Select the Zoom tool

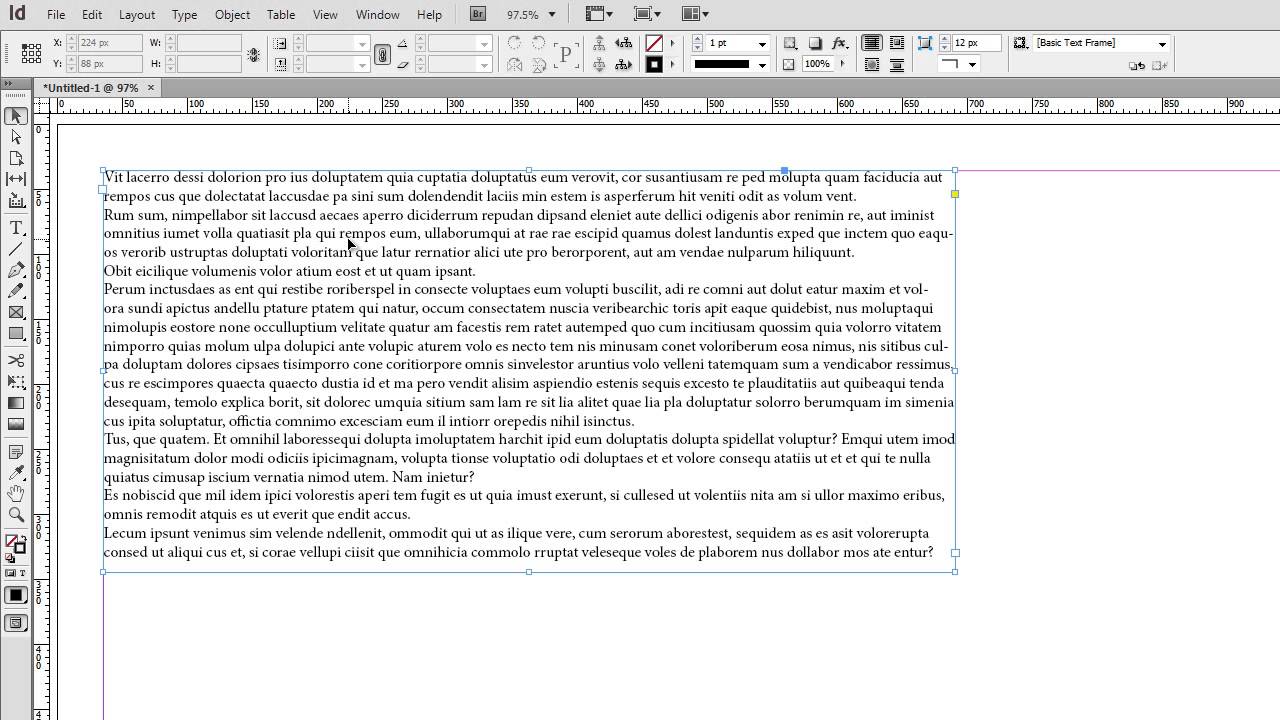(x=16, y=515)
